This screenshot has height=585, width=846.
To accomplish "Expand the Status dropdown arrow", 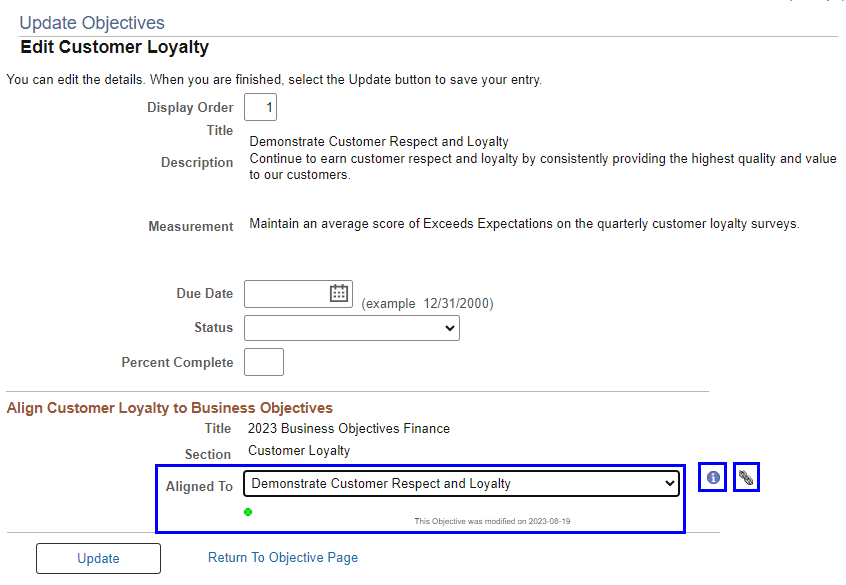I will click(x=448, y=327).
